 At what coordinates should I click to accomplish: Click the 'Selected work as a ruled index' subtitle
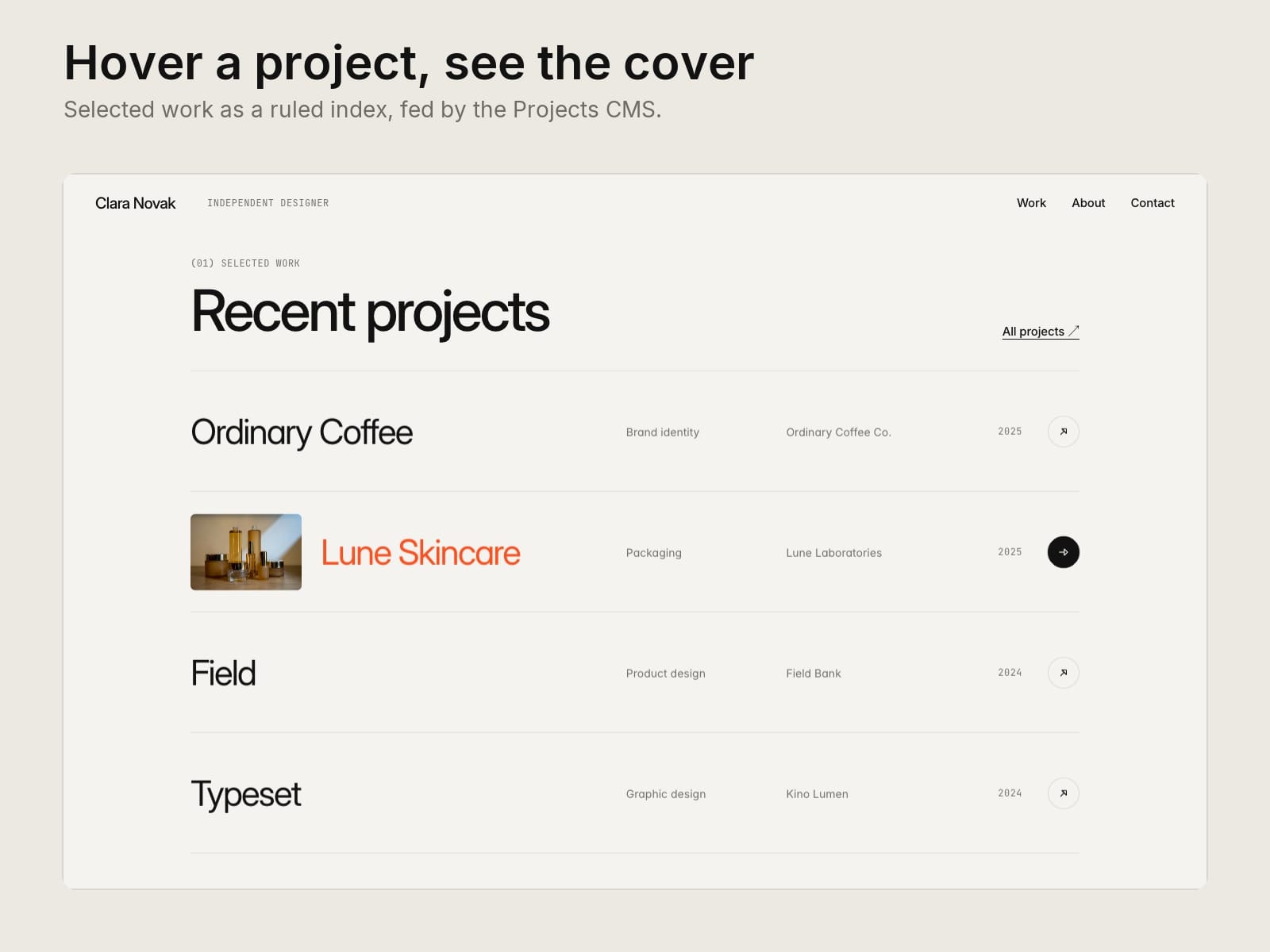click(x=362, y=109)
